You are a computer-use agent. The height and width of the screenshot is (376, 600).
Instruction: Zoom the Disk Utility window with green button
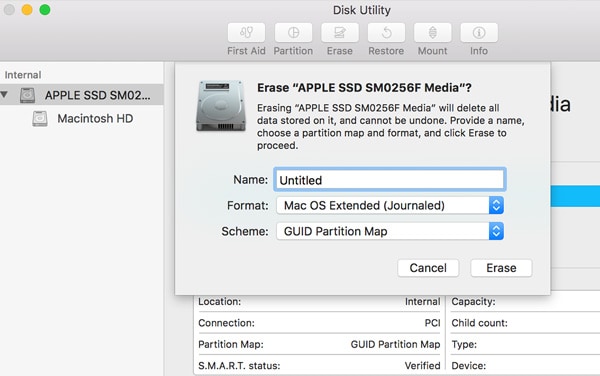click(45, 10)
